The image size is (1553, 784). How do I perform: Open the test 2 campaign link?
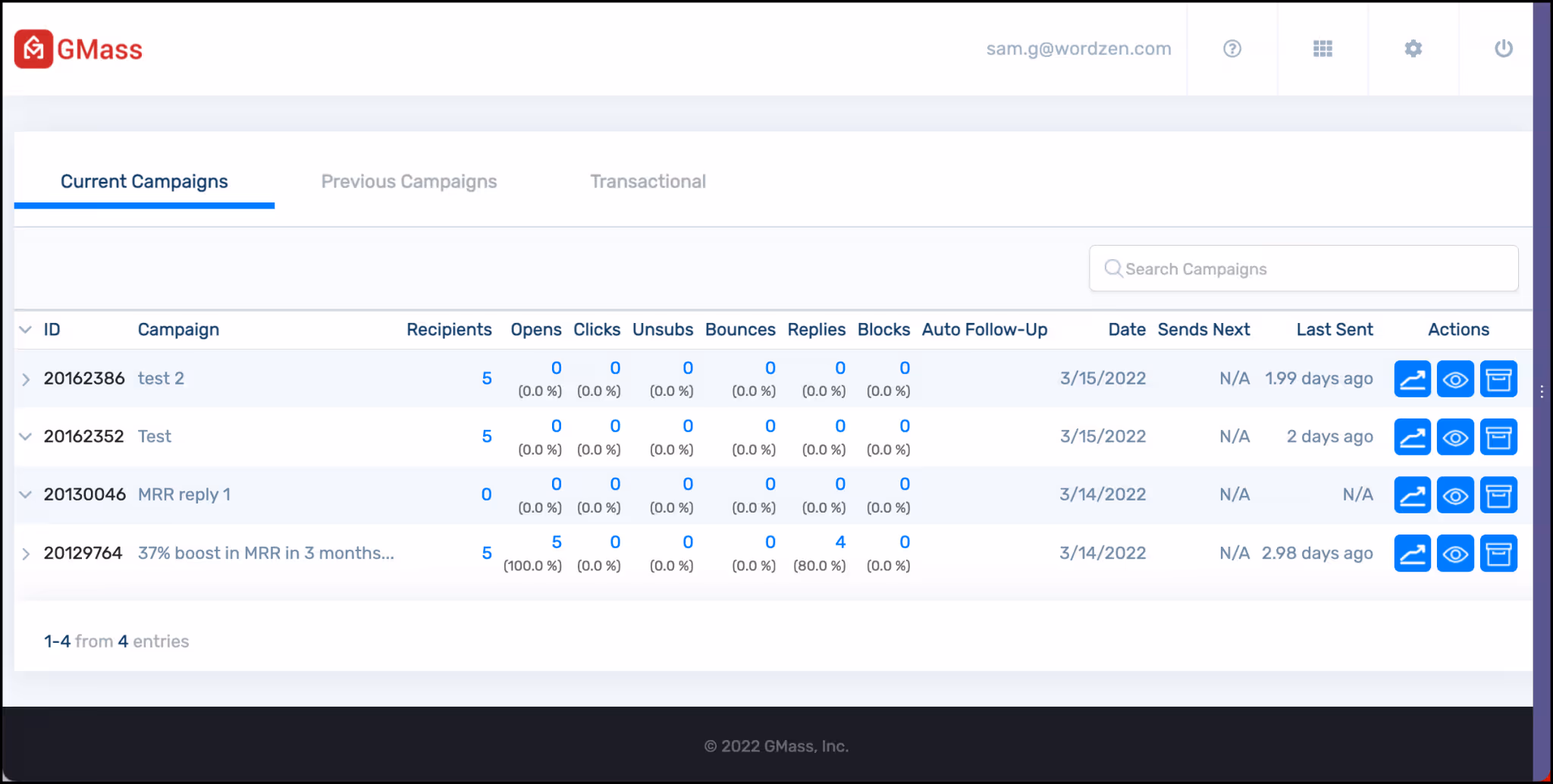(x=161, y=378)
